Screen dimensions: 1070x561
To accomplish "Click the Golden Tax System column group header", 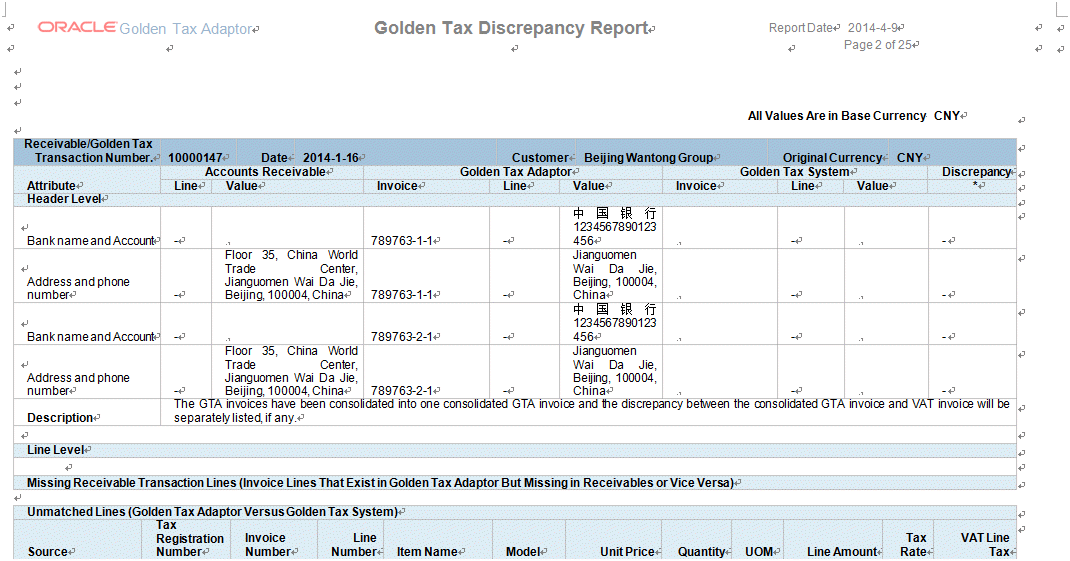I will pos(795,172).
